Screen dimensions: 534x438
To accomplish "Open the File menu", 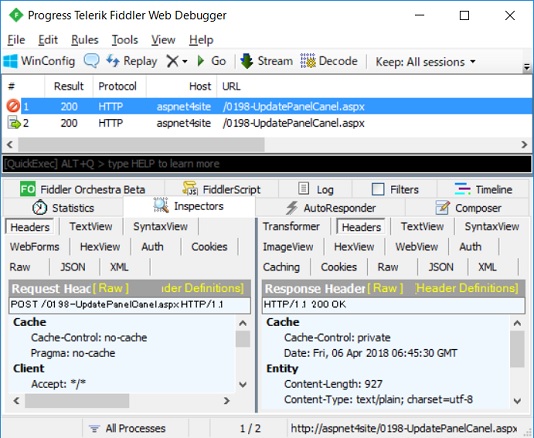I will (x=16, y=40).
